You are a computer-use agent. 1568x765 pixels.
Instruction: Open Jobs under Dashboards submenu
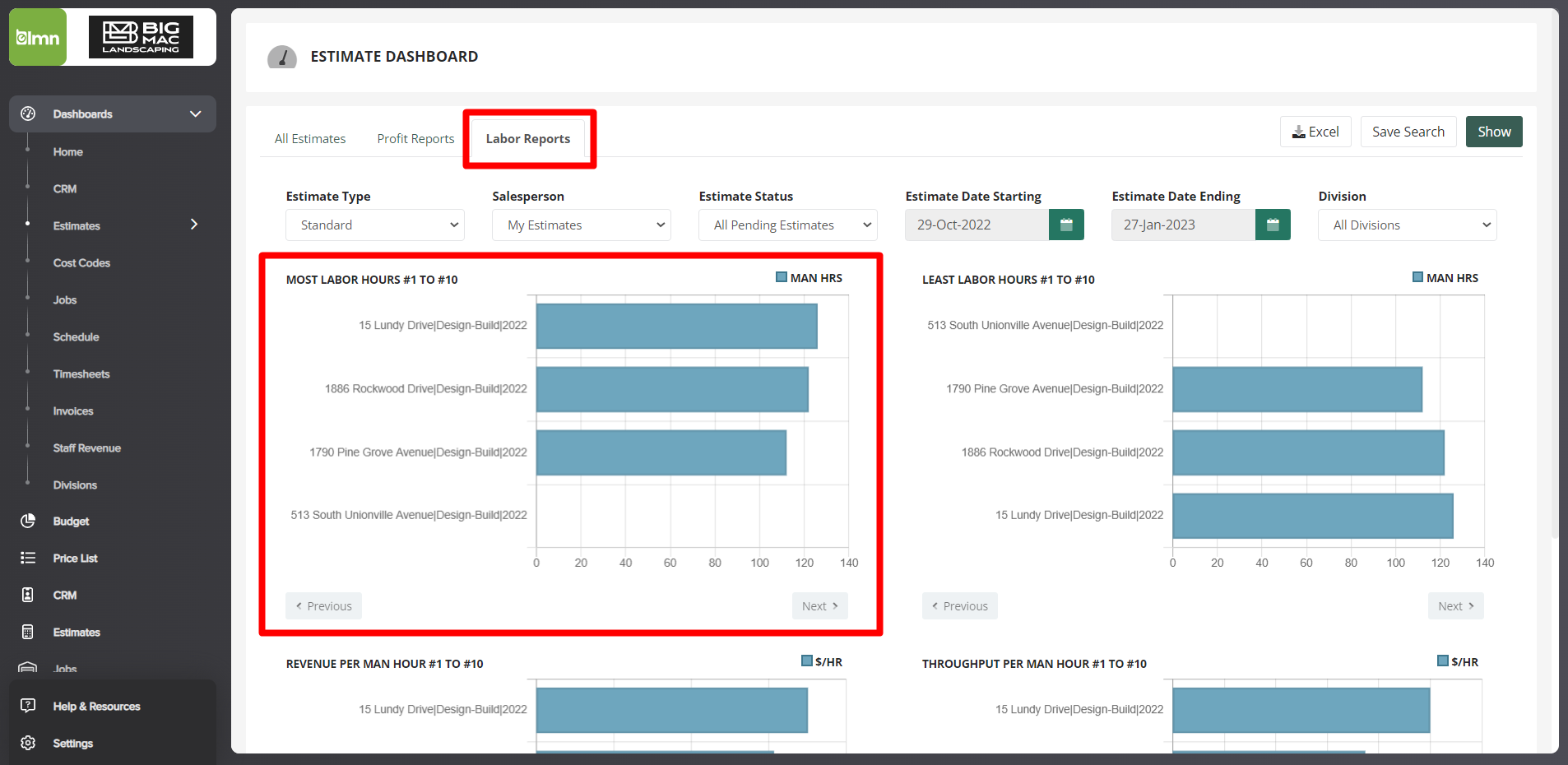tap(65, 299)
